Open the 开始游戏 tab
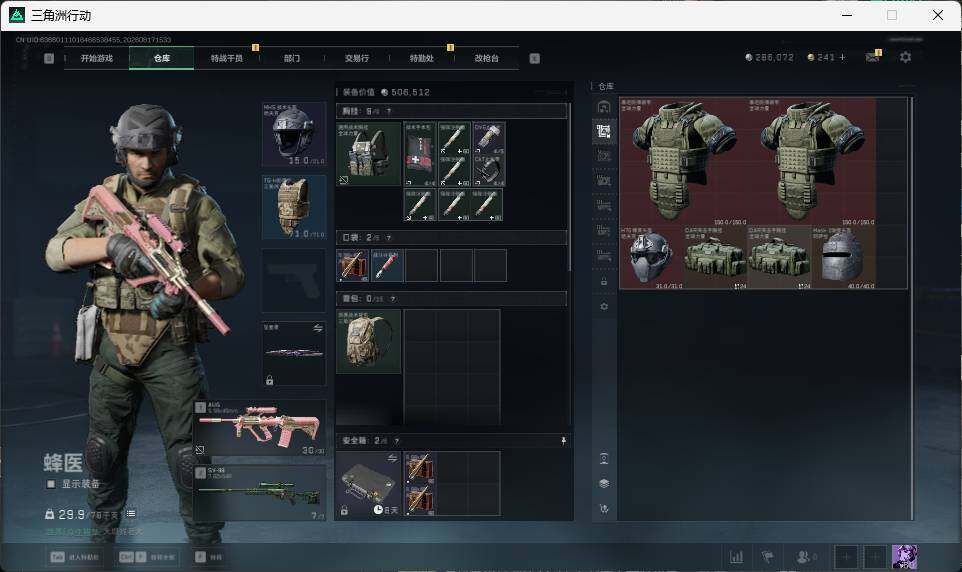This screenshot has height=572, width=962. tap(97, 58)
